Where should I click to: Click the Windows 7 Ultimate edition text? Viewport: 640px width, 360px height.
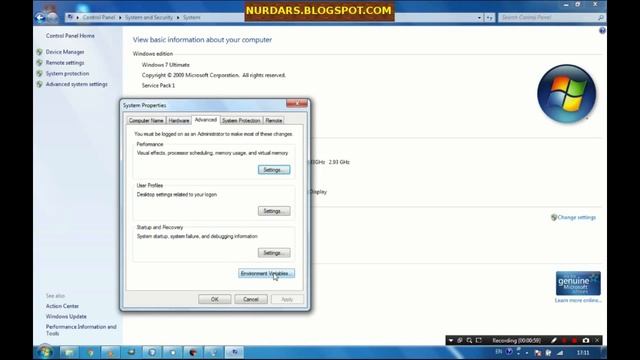[166, 65]
